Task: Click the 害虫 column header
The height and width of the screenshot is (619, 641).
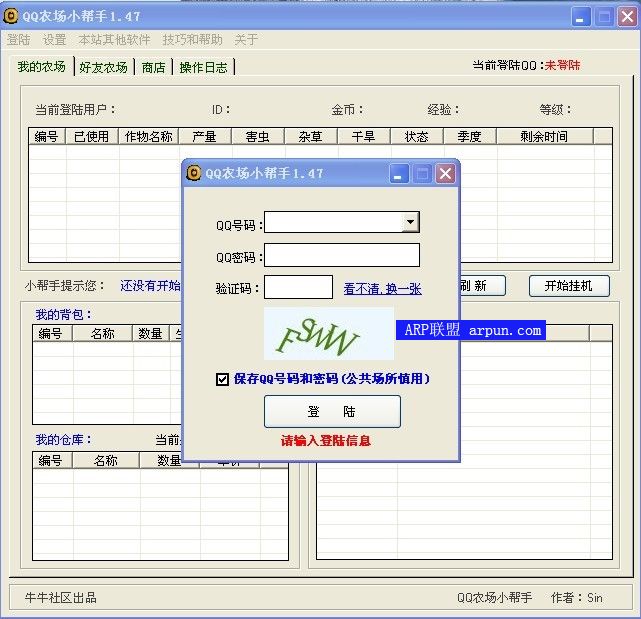Action: 258,136
